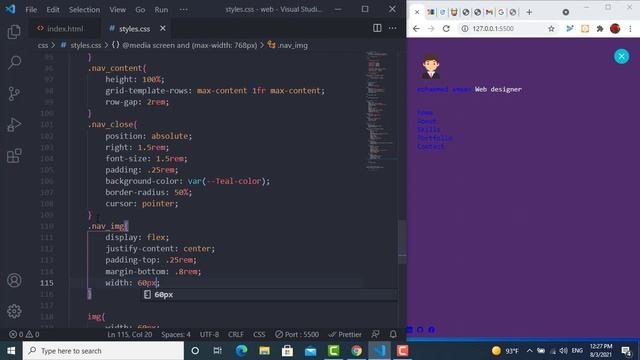
Task: Click the blue arrow extension icon in Chrome
Action: click(x=570, y=29)
